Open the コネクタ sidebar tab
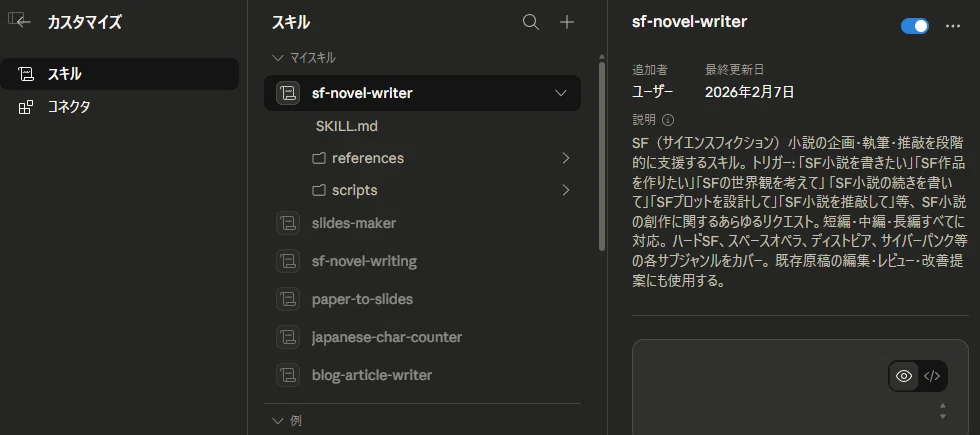The image size is (980, 435). tap(119, 107)
